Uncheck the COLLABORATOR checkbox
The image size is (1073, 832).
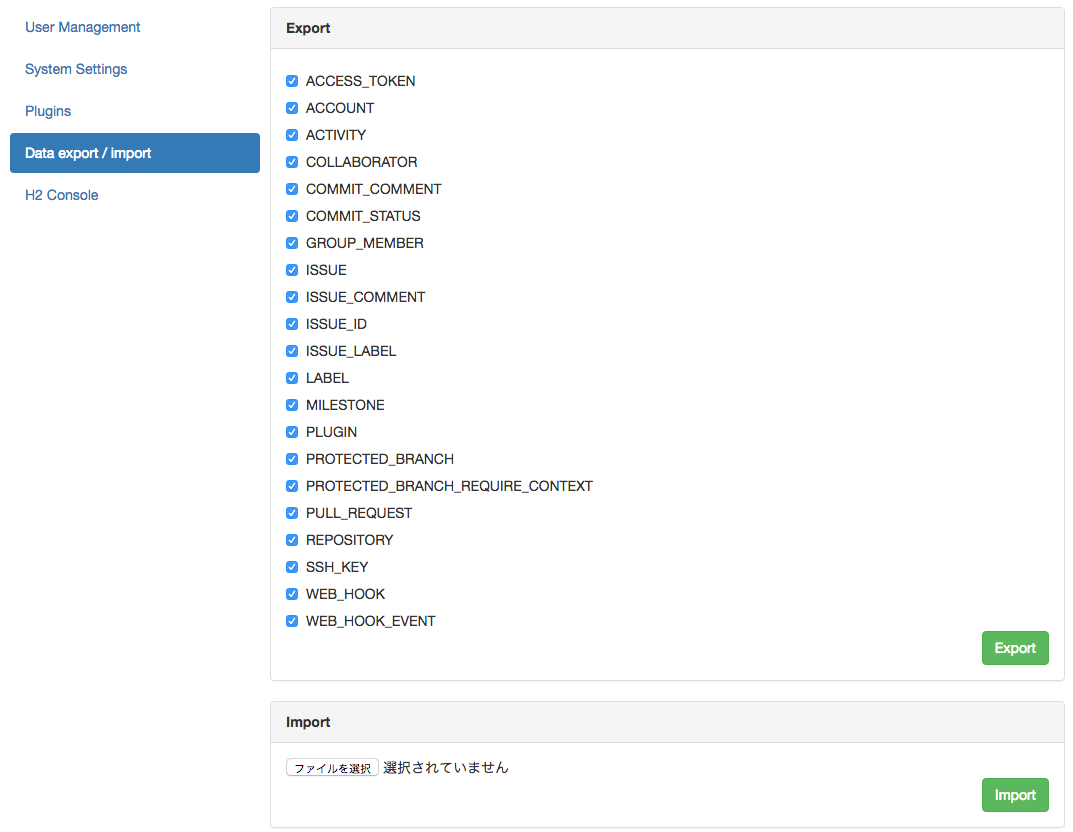pos(291,161)
